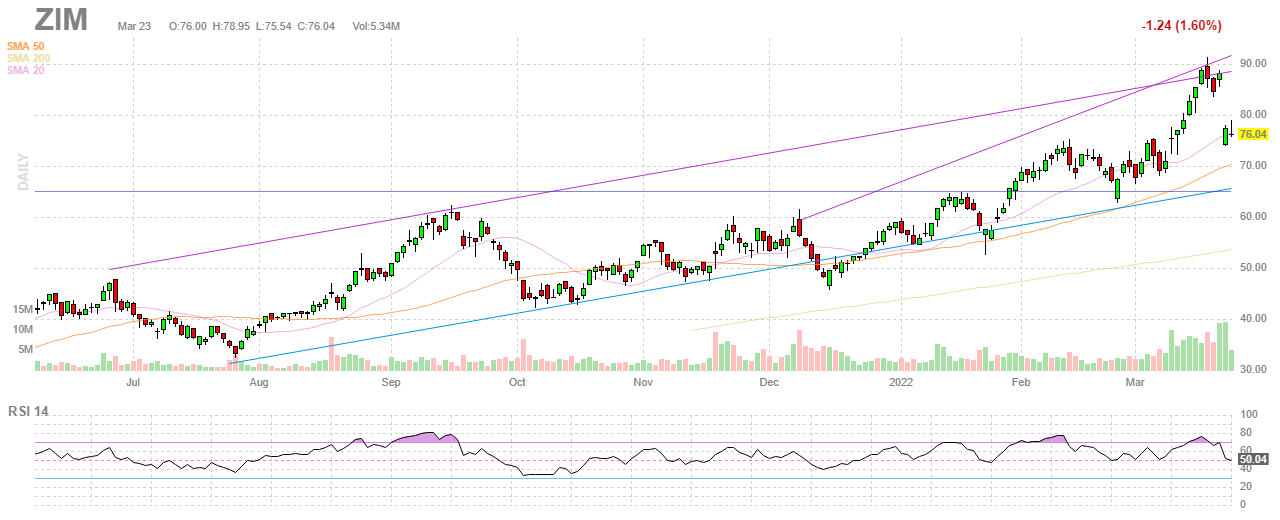
Task: Click the Aug marker on time axis
Action: coord(258,382)
